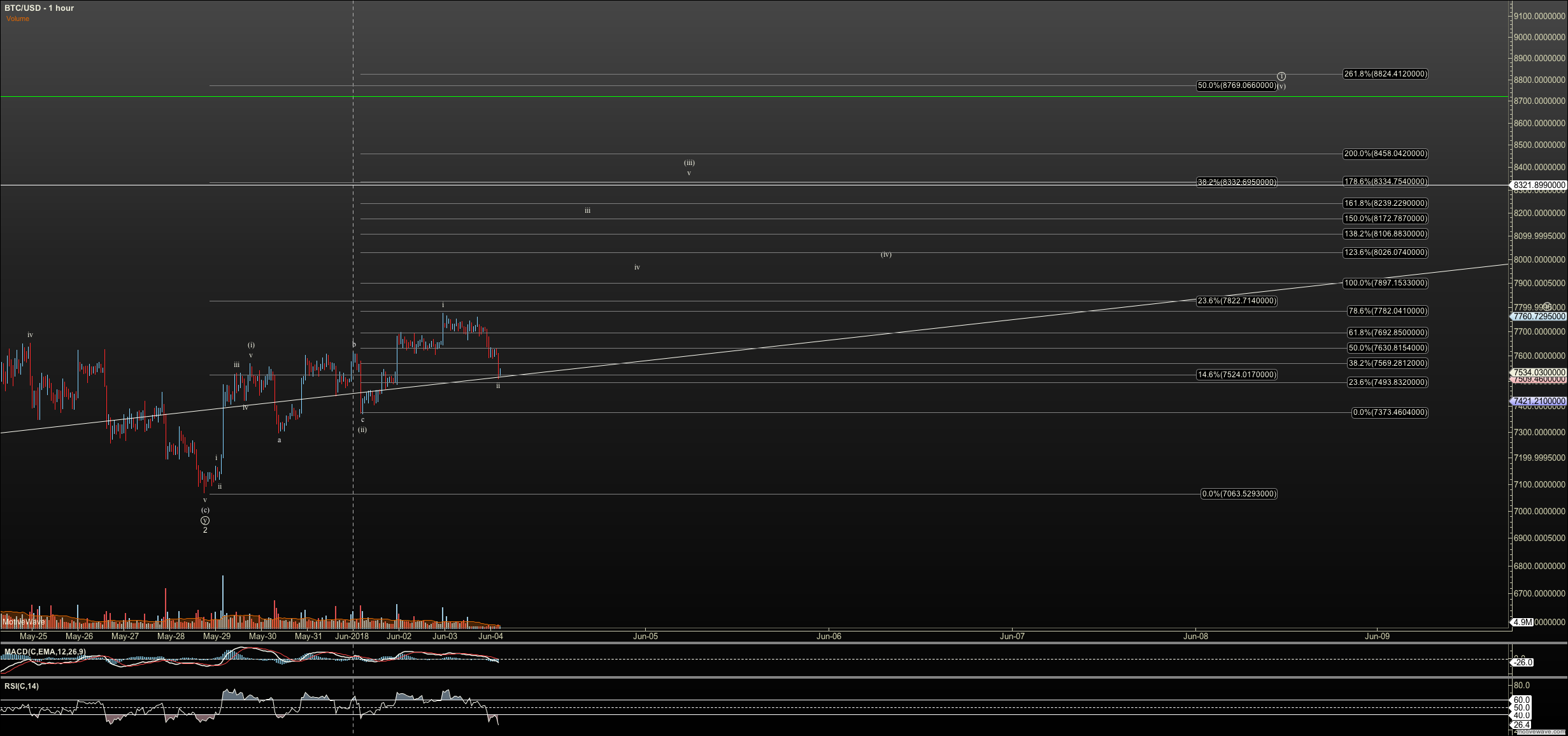Select the RSI(C,14) indicator label
The image size is (1568, 736).
click(x=21, y=686)
